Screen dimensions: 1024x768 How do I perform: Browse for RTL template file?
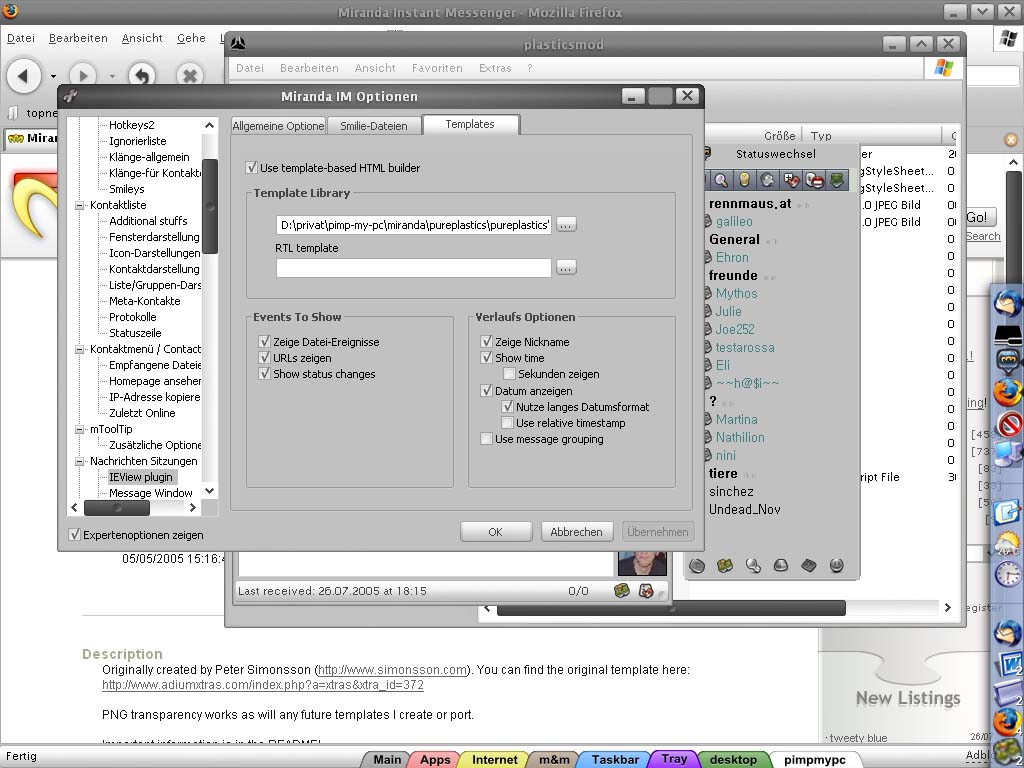click(566, 267)
